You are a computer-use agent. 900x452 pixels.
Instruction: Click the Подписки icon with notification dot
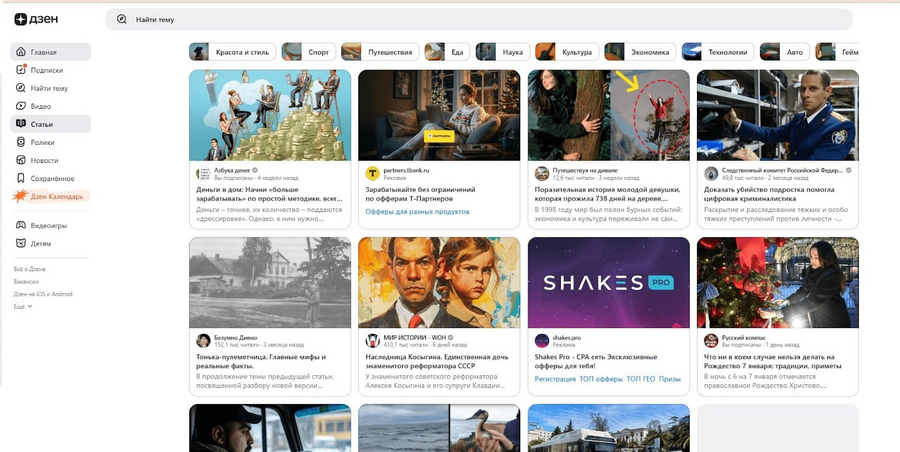[21, 69]
